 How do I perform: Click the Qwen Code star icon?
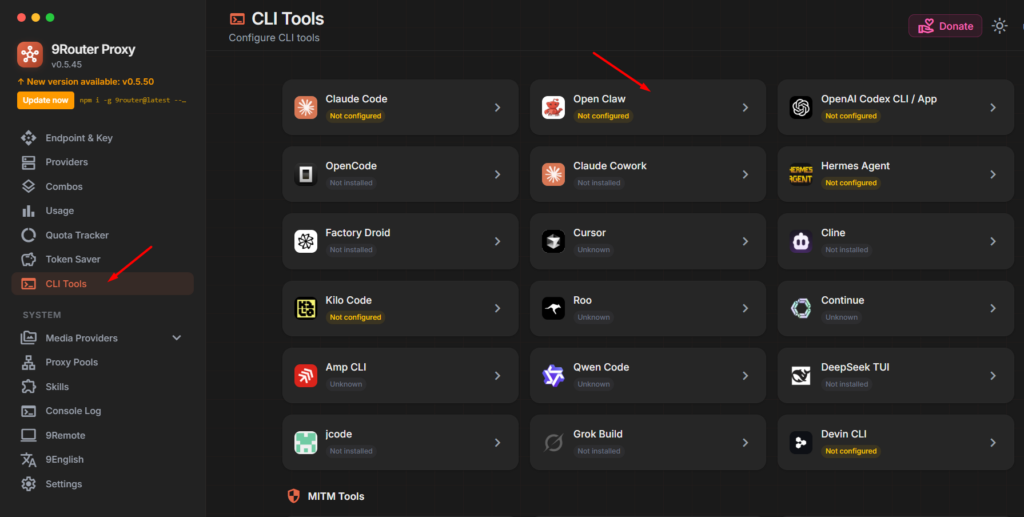[x=553, y=375]
